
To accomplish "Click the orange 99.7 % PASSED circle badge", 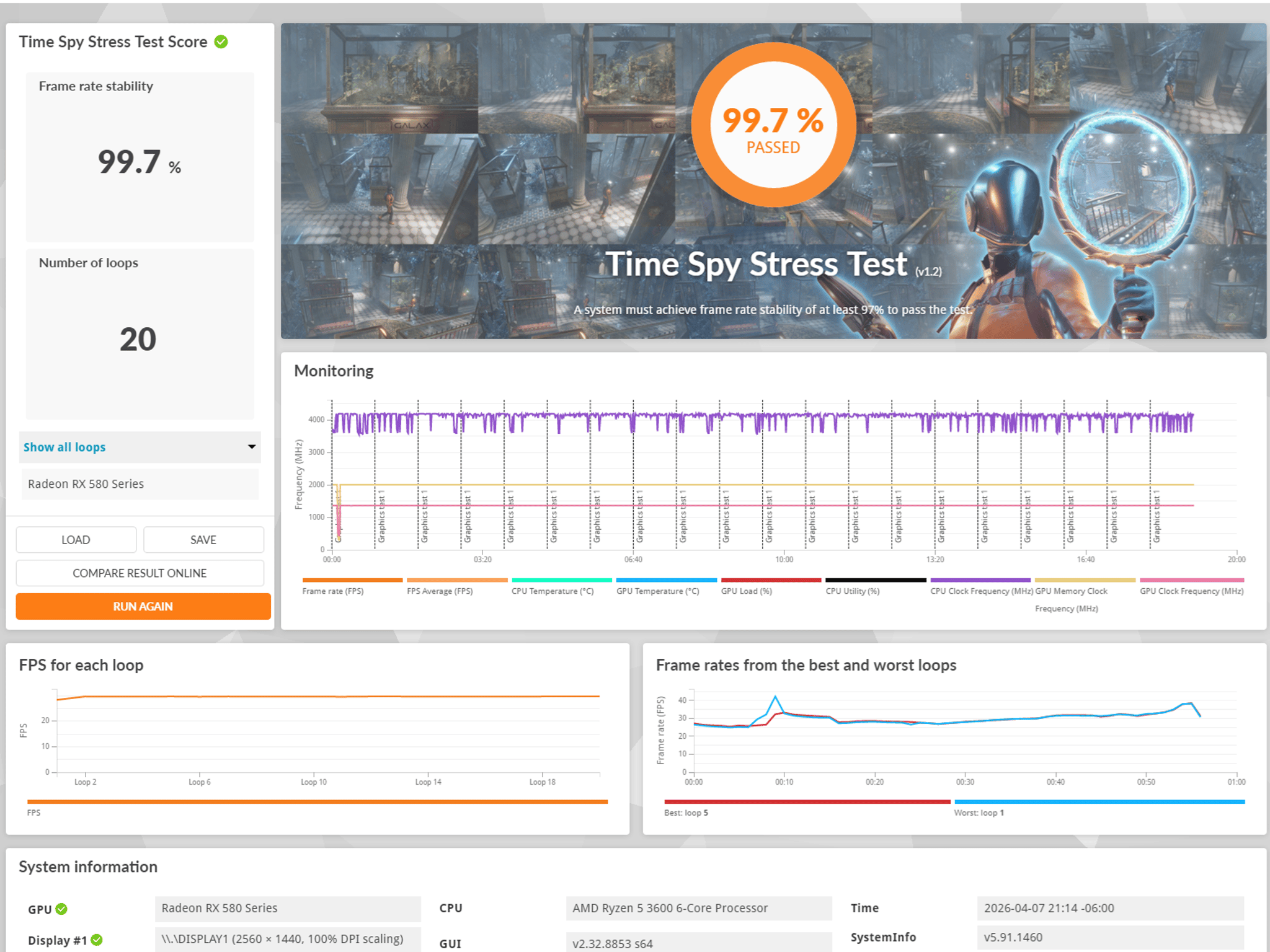I will click(773, 125).
